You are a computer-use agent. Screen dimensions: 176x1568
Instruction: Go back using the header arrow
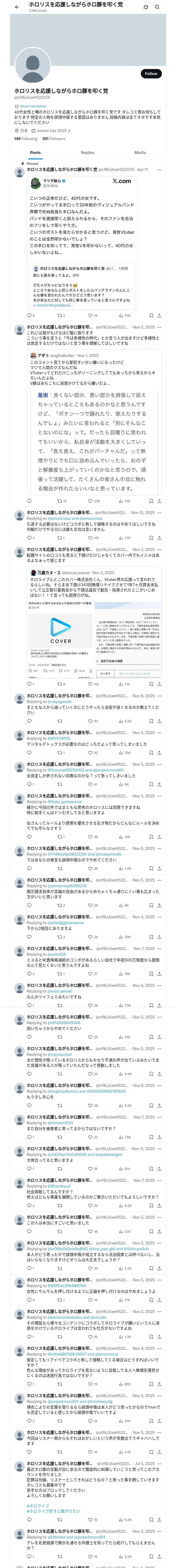[x=17, y=7]
